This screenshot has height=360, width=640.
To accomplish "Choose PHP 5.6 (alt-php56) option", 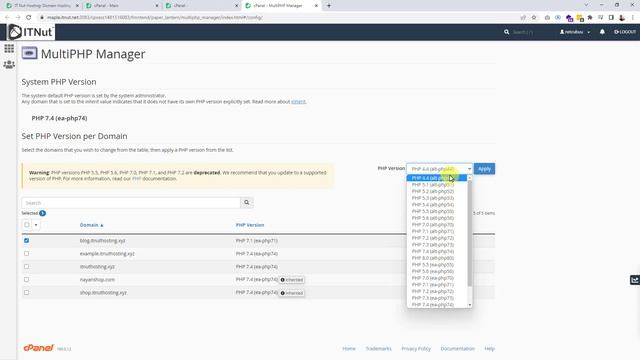I will click(x=437, y=218).
